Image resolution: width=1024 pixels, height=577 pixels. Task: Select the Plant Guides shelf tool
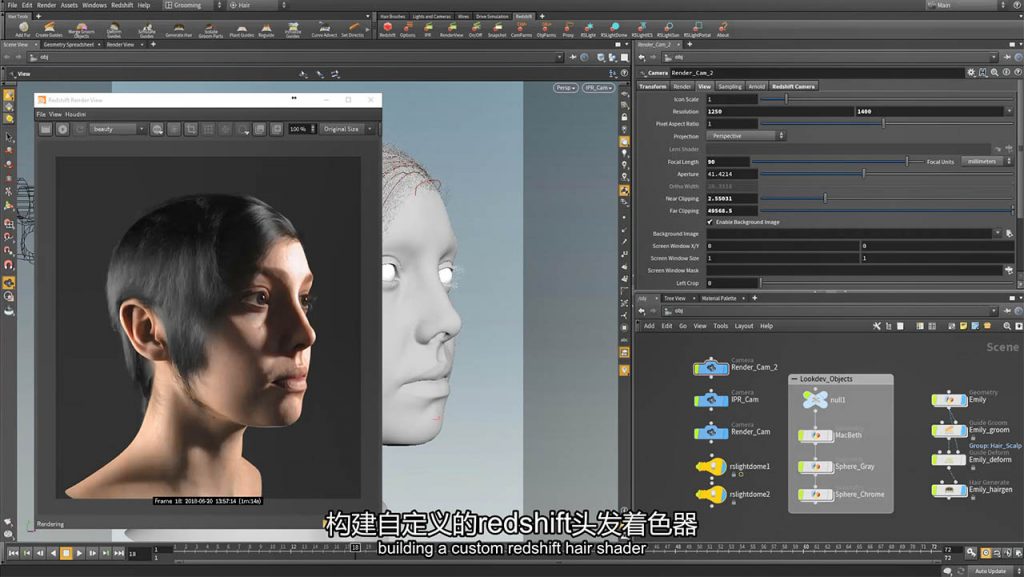point(242,29)
